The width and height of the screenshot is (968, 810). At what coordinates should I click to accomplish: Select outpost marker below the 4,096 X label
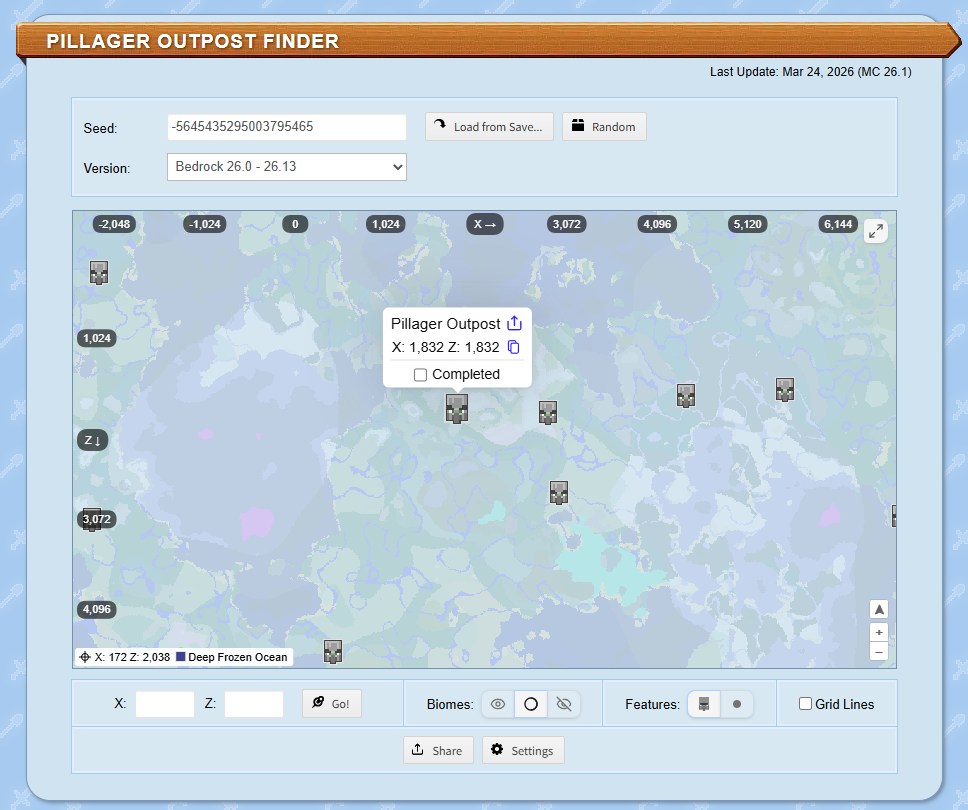(686, 396)
